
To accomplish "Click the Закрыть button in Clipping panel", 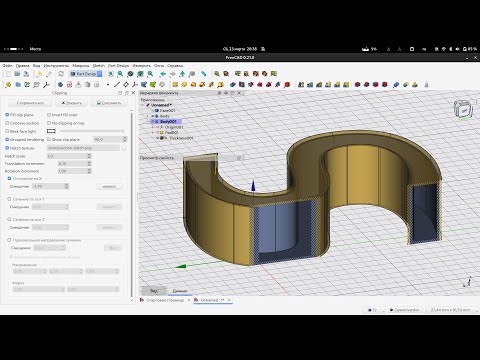I will pyautogui.click(x=71, y=103).
